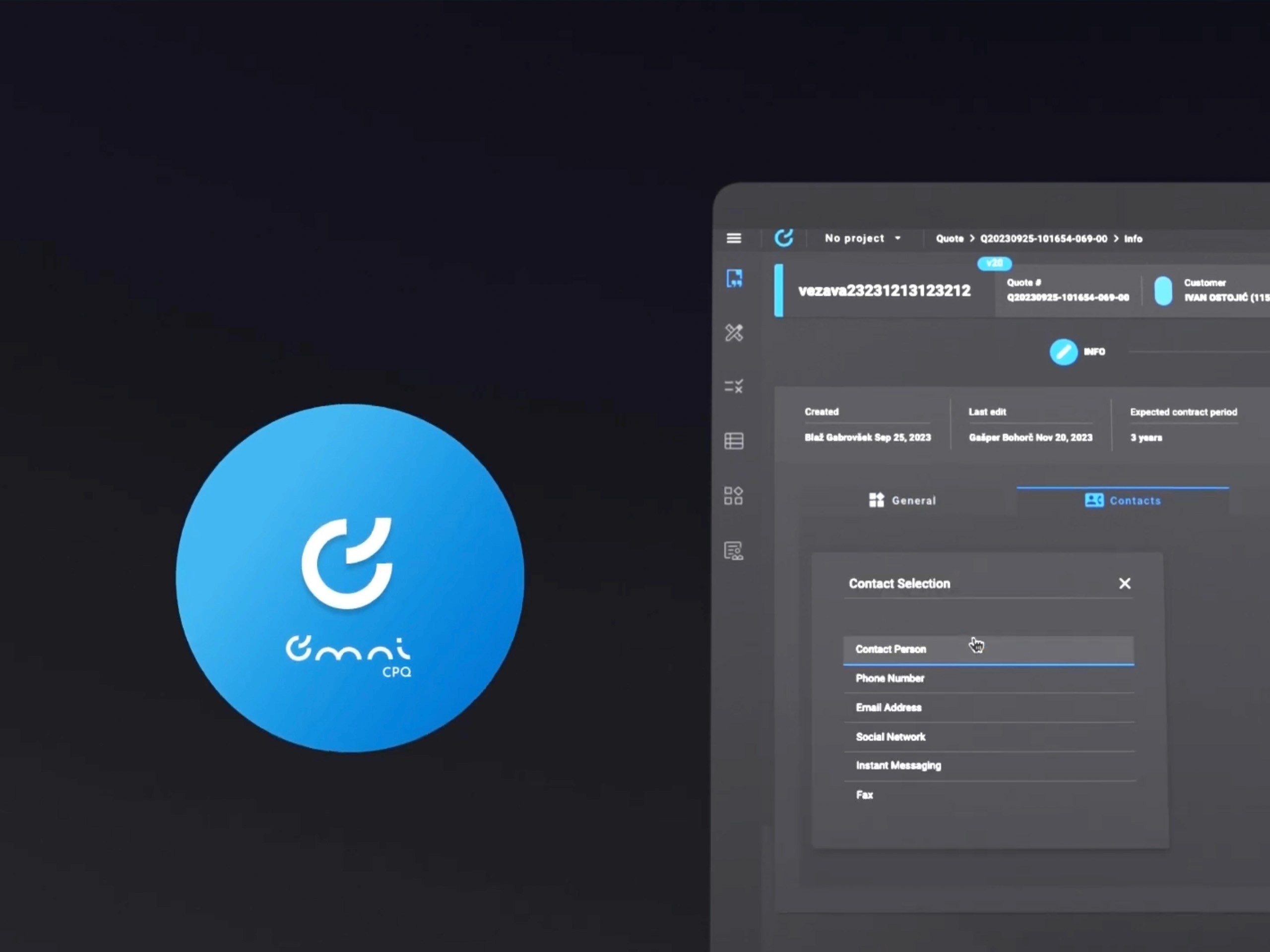Expand the No project dropdown

[862, 238]
